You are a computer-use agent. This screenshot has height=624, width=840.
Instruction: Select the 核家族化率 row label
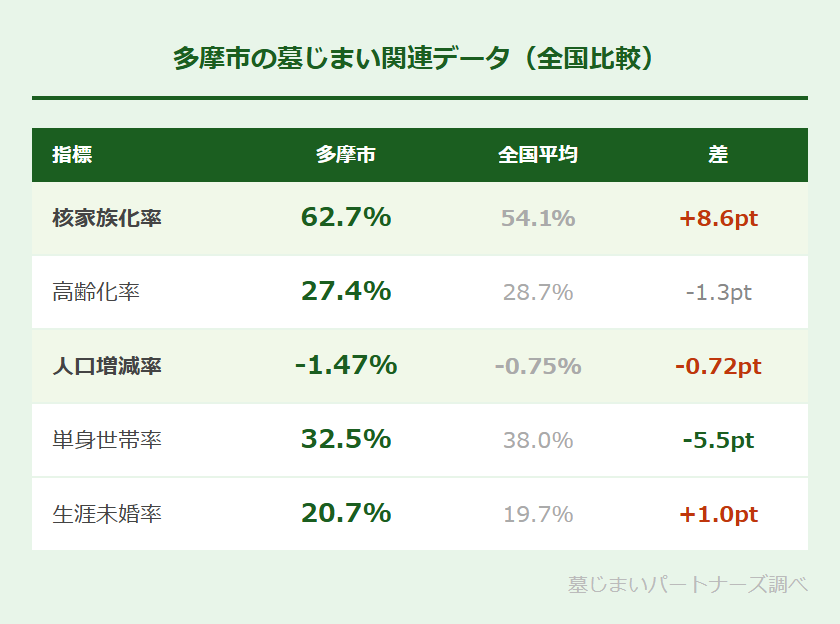pos(107,218)
